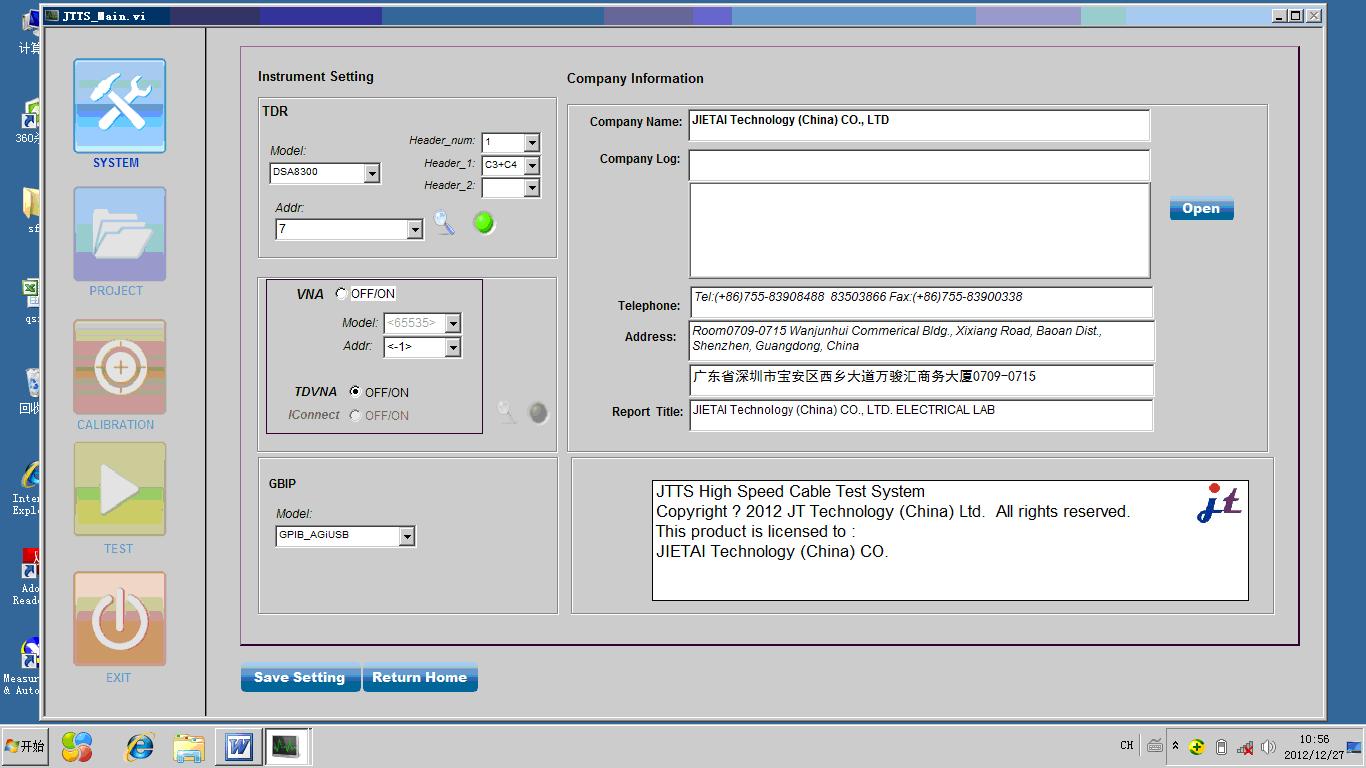Open the GBIP Model GPIB_AGiUSB dropdown
This screenshot has height=768, width=1366.
(x=406, y=536)
